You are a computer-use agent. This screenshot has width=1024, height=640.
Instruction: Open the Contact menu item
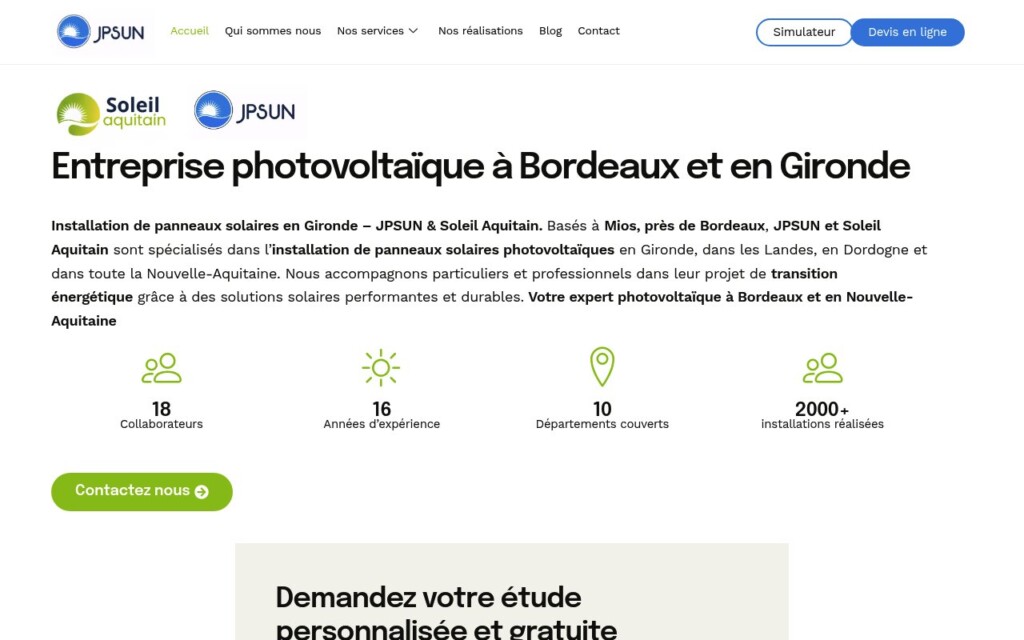599,31
